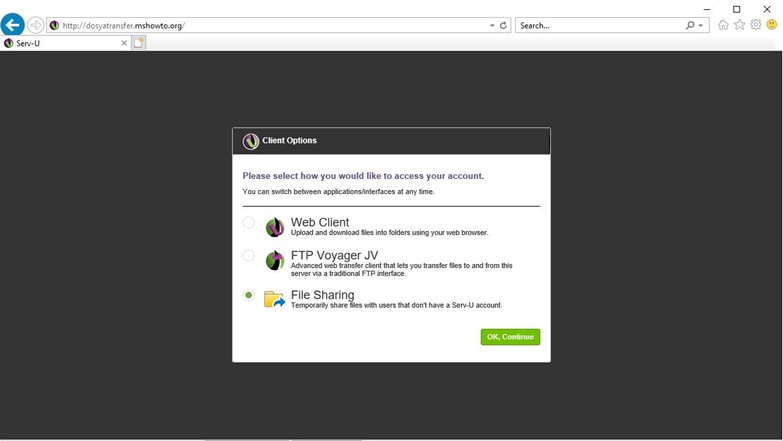The height and width of the screenshot is (441, 783).
Task: Click the smiley feedback icon
Action: (x=772, y=24)
